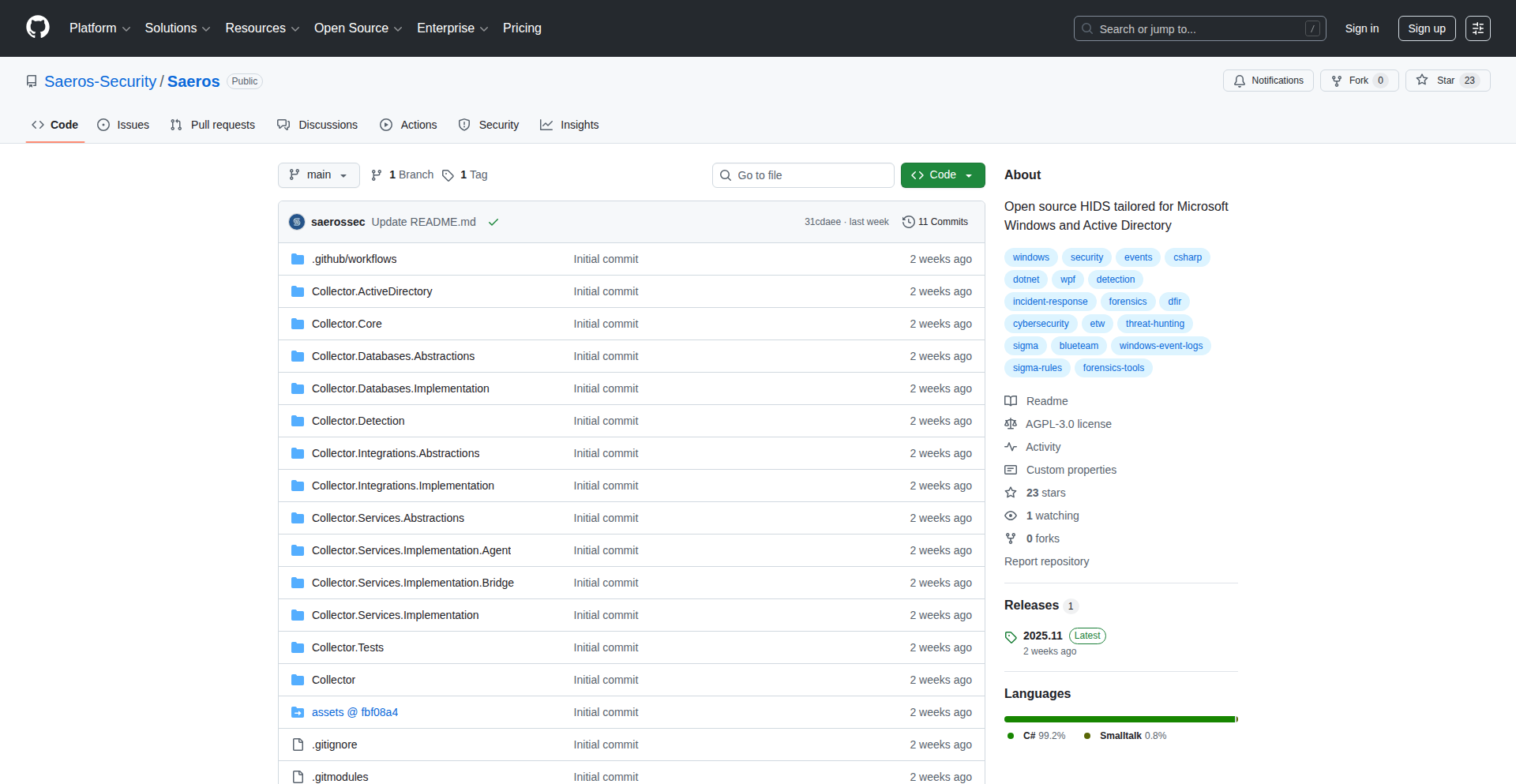
Task: Switch to the Insights tab
Action: [x=569, y=125]
